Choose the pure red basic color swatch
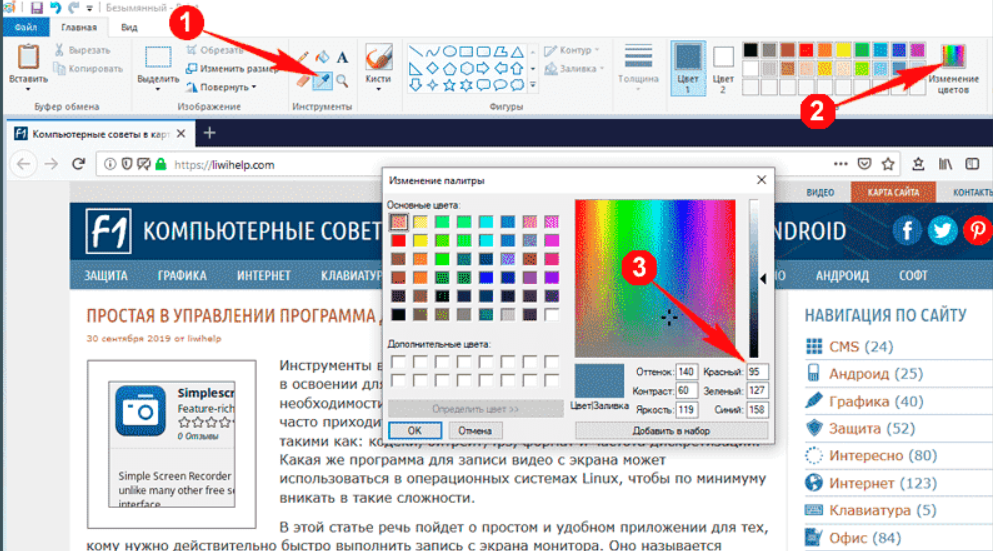The height and width of the screenshot is (551, 993). (x=399, y=241)
